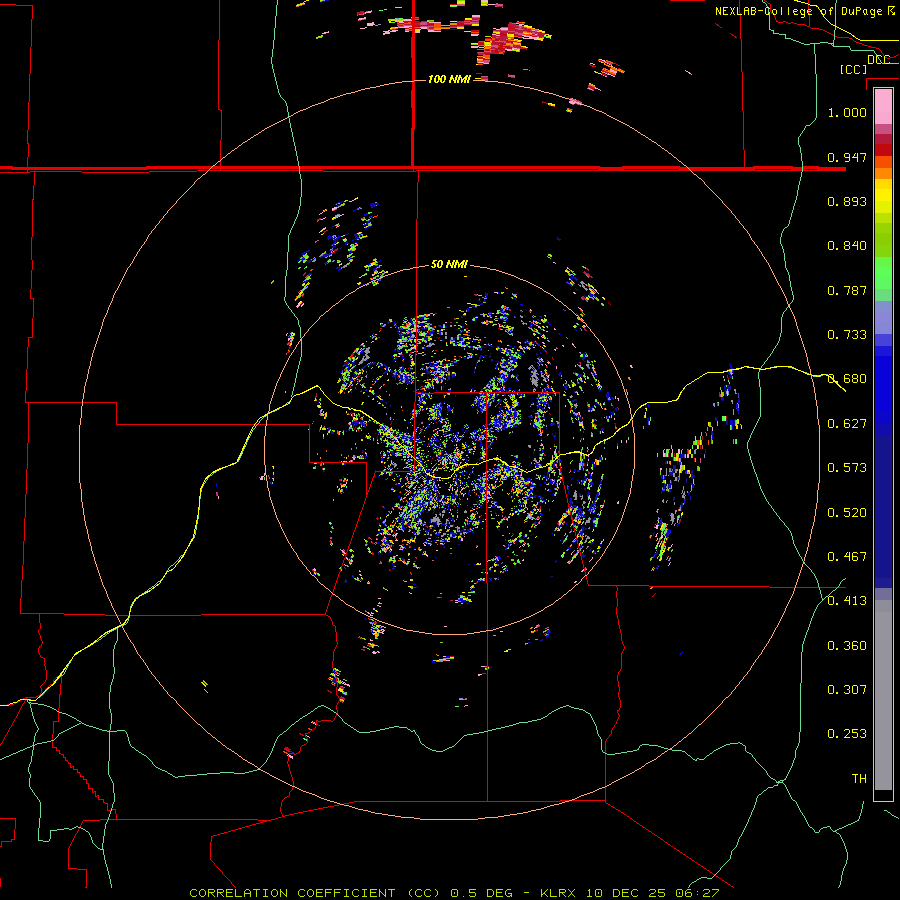Viewport: 900px width, 900px height.
Task: Select the 0.413 scale value
Action: pyautogui.click(x=847, y=601)
